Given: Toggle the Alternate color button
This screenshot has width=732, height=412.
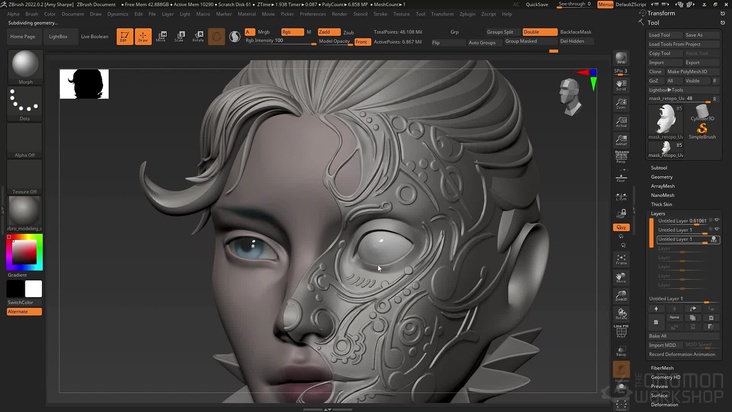Looking at the screenshot, I should (24, 312).
